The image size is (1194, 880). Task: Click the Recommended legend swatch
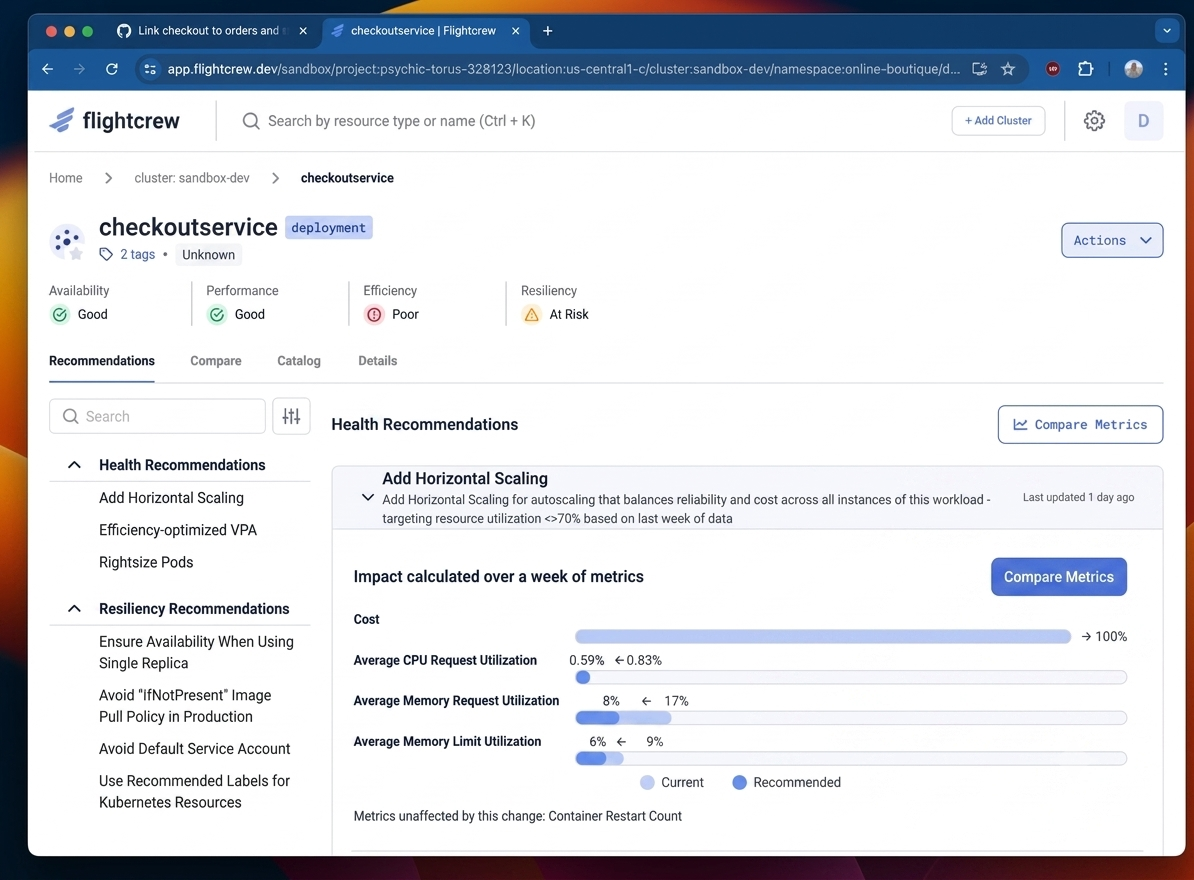739,783
